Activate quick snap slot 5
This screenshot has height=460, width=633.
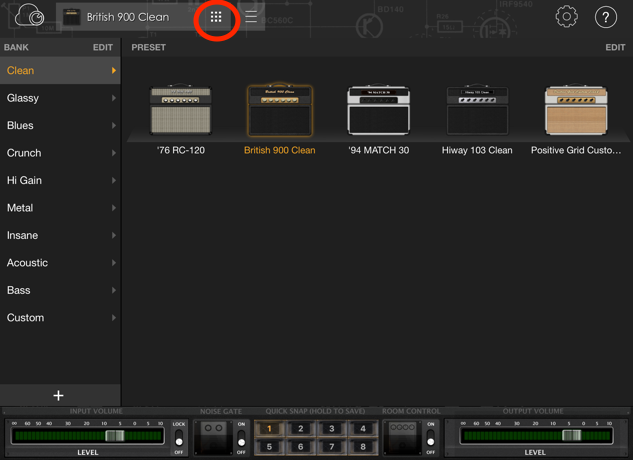[269, 447]
